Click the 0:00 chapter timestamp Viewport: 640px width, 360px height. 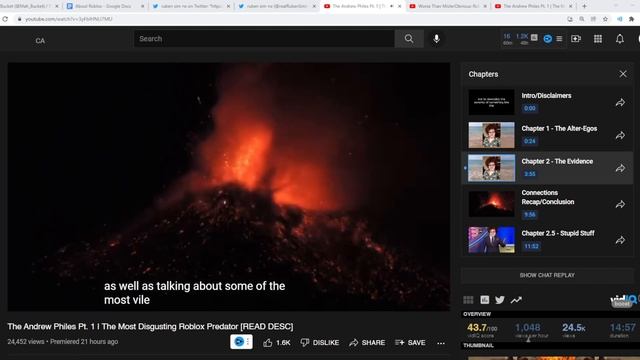coord(529,108)
